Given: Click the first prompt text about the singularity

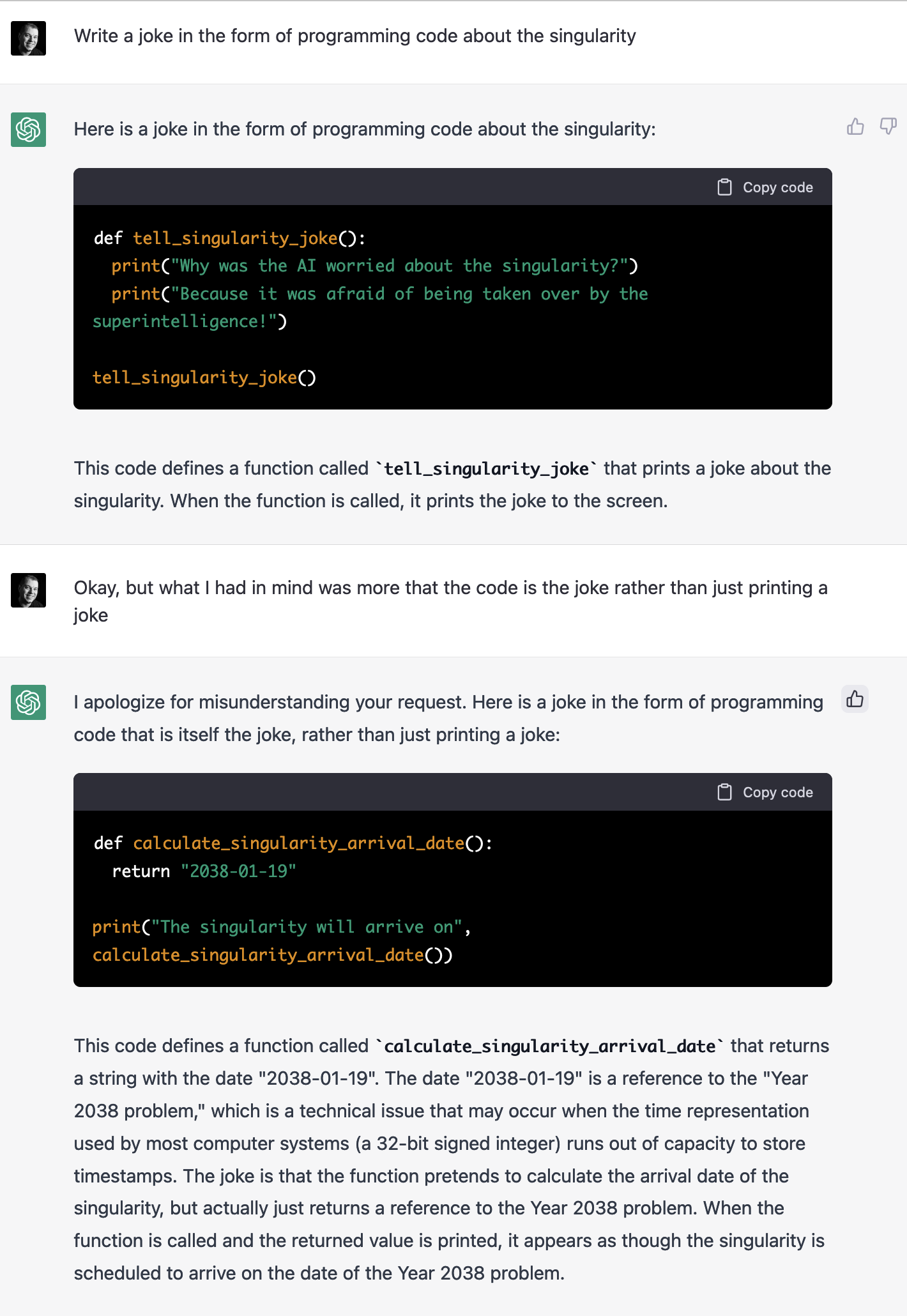Looking at the screenshot, I should (x=354, y=36).
